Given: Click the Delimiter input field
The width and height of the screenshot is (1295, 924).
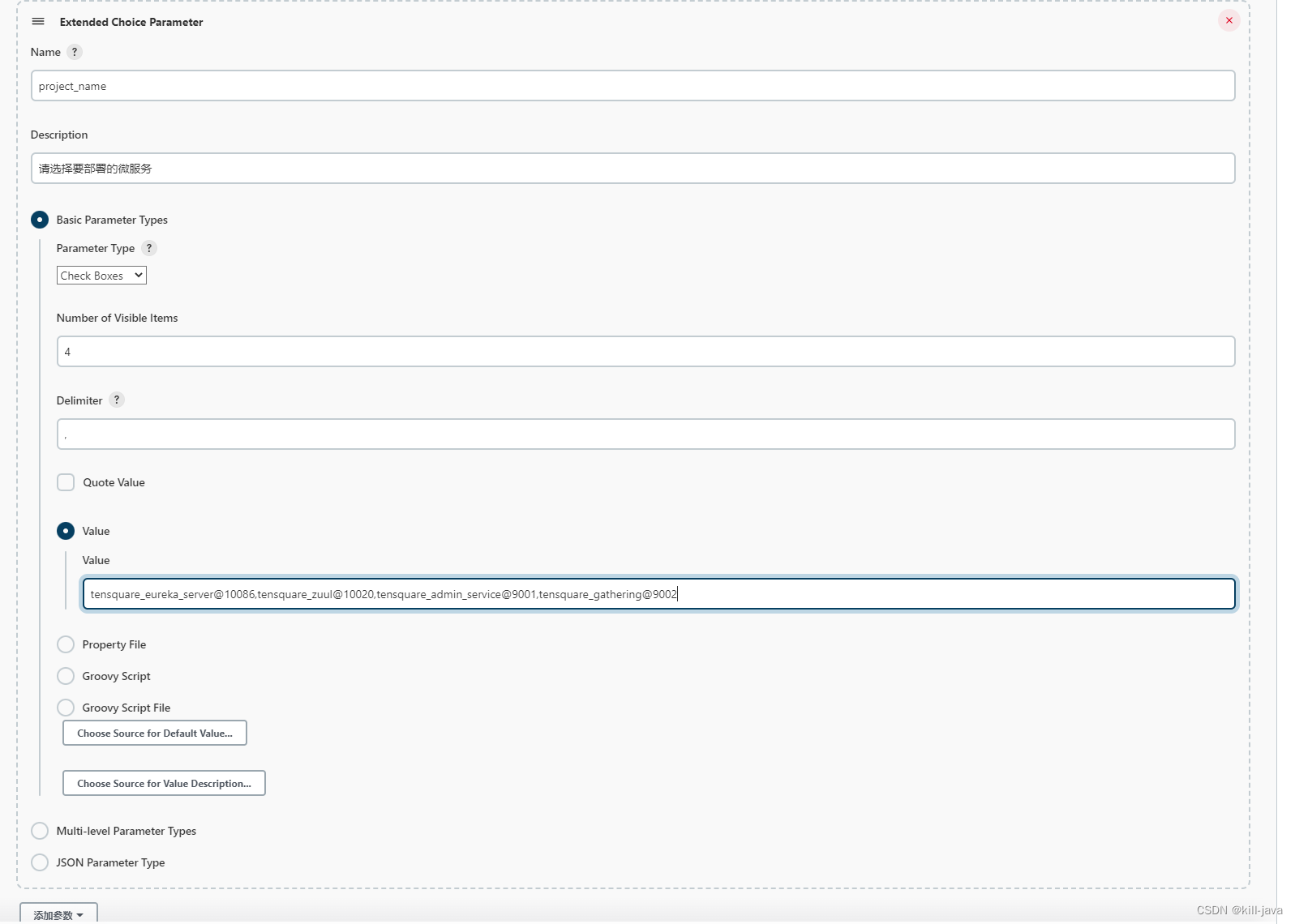Looking at the screenshot, I should pos(645,434).
